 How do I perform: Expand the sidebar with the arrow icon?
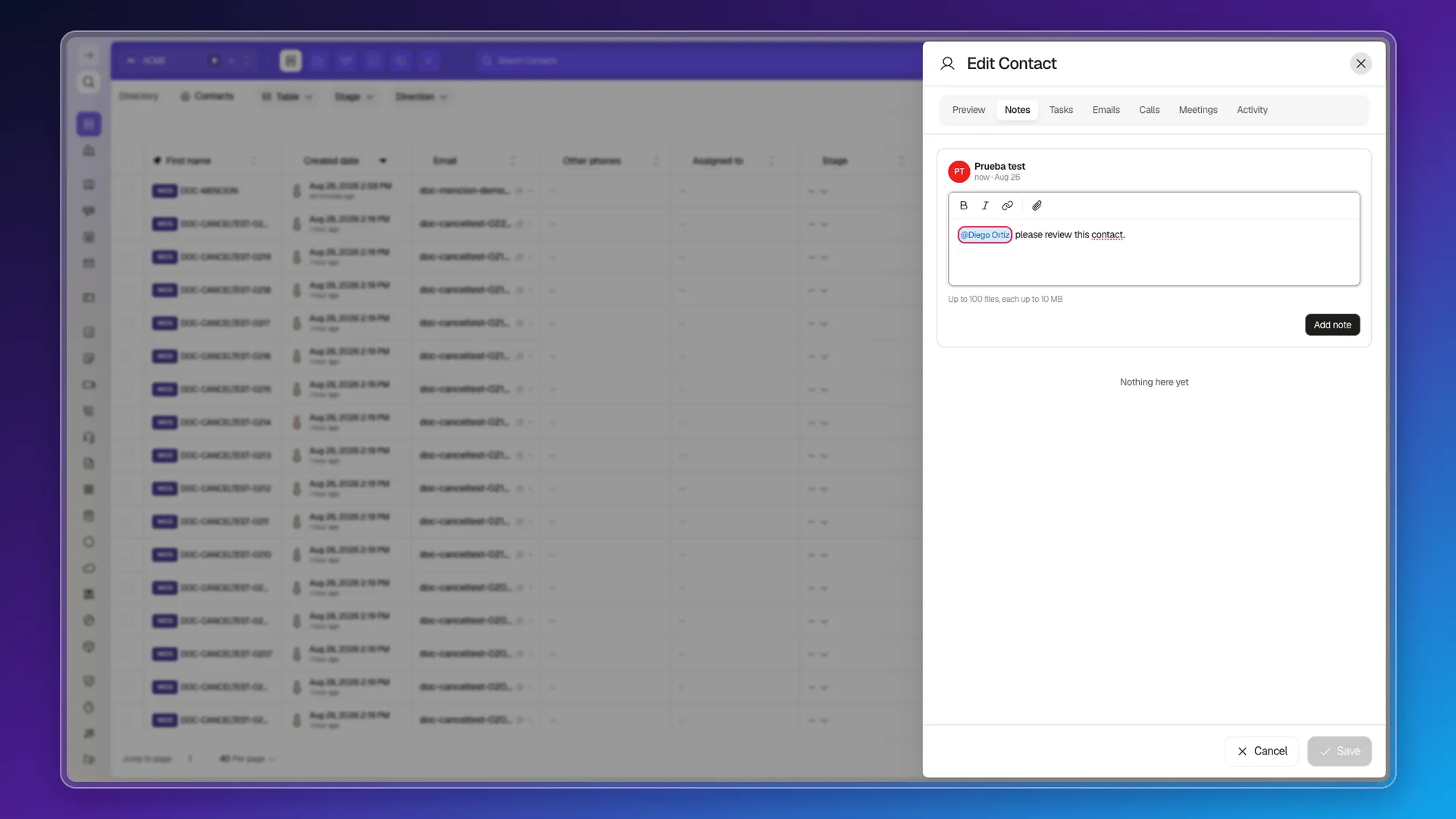pos(89,55)
